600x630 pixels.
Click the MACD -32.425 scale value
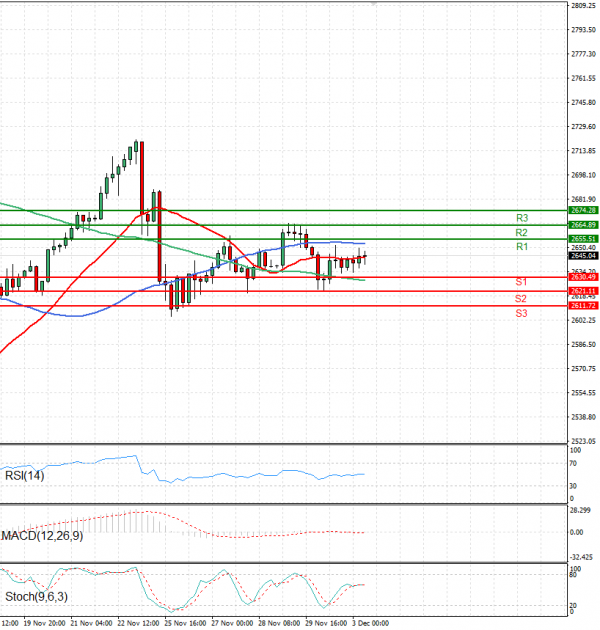(582, 557)
